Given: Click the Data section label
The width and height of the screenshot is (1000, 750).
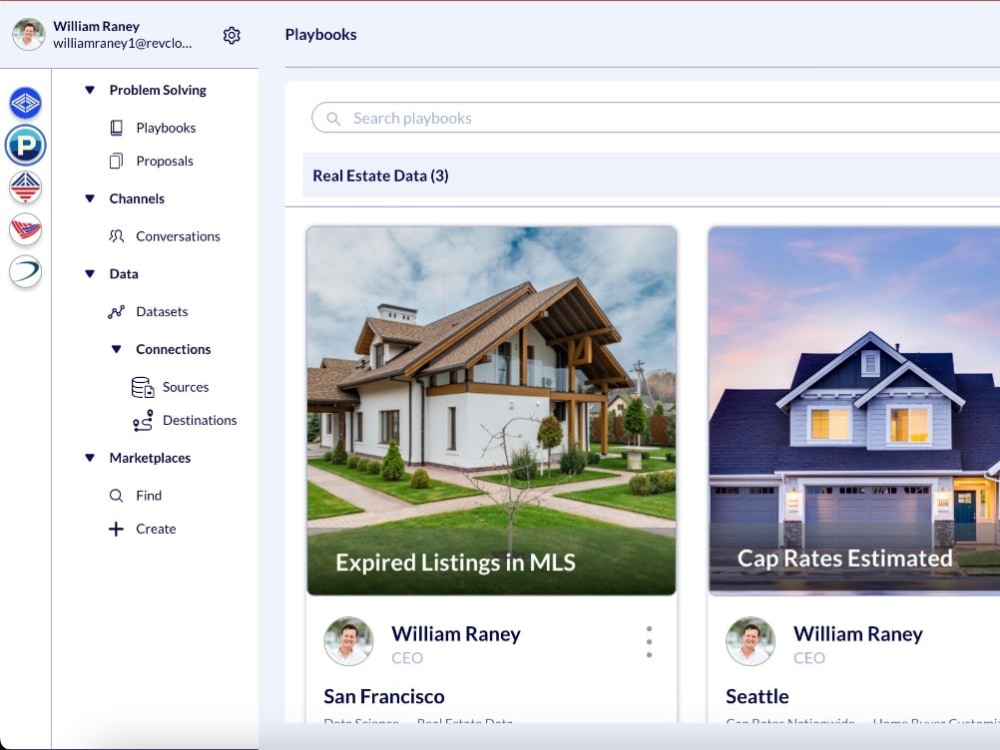Looking at the screenshot, I should [124, 274].
